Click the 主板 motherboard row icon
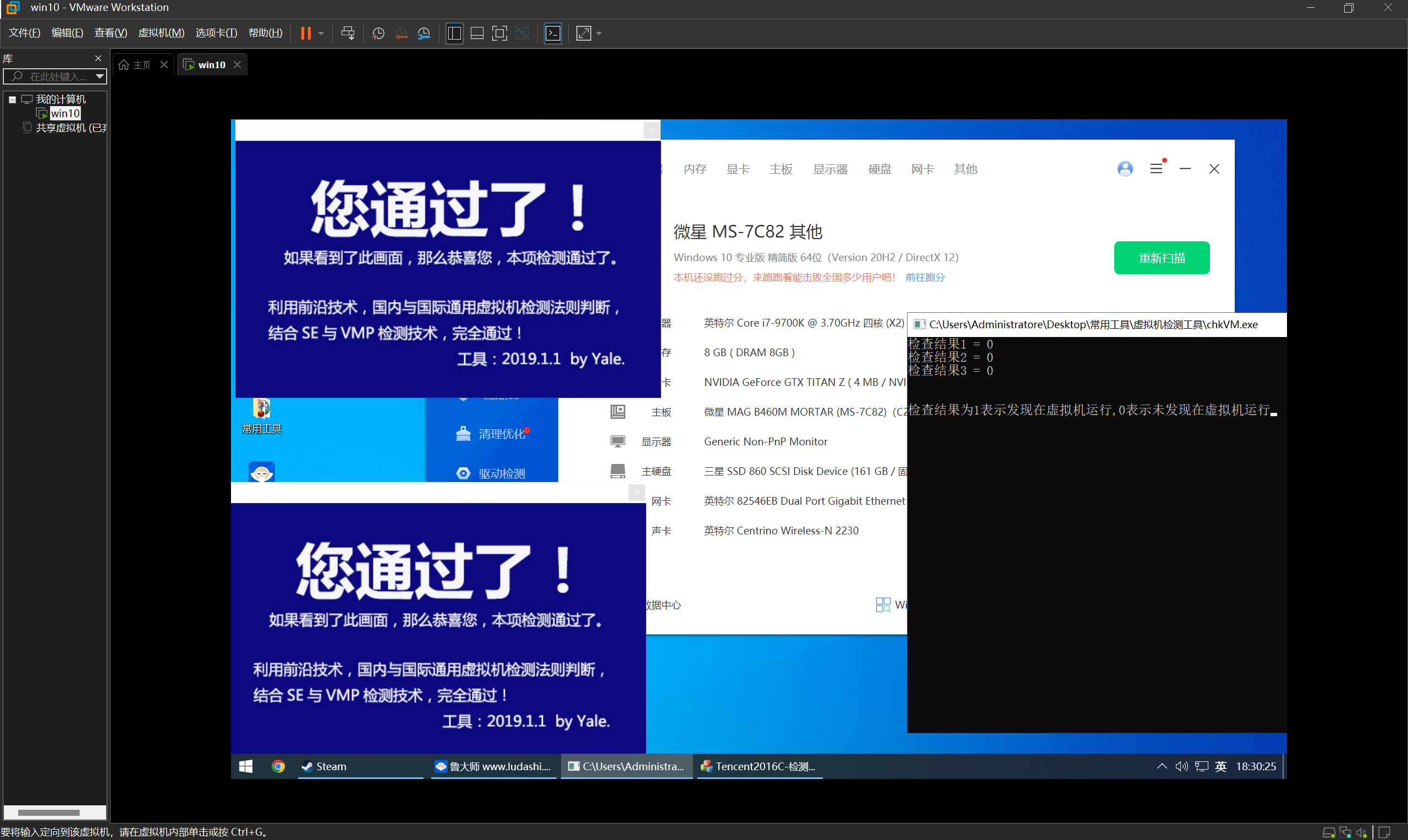1408x840 pixels. (x=617, y=412)
